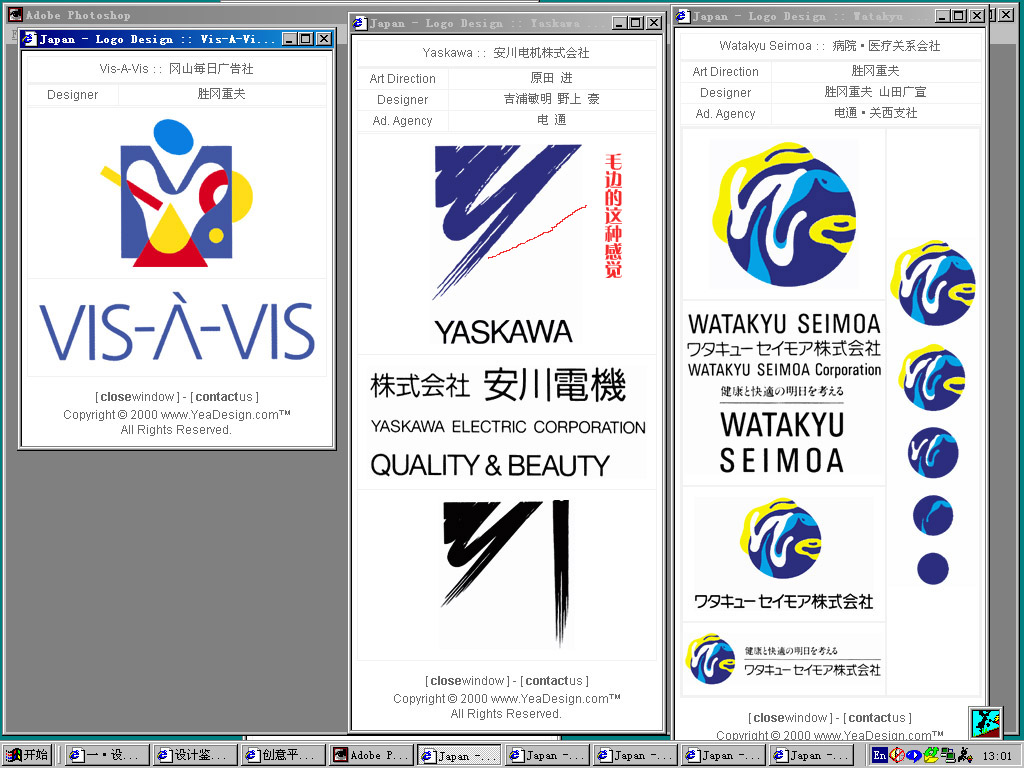Image resolution: width=1024 pixels, height=768 pixels.
Task: Click agency value 电通·关西支社
Action: [875, 113]
